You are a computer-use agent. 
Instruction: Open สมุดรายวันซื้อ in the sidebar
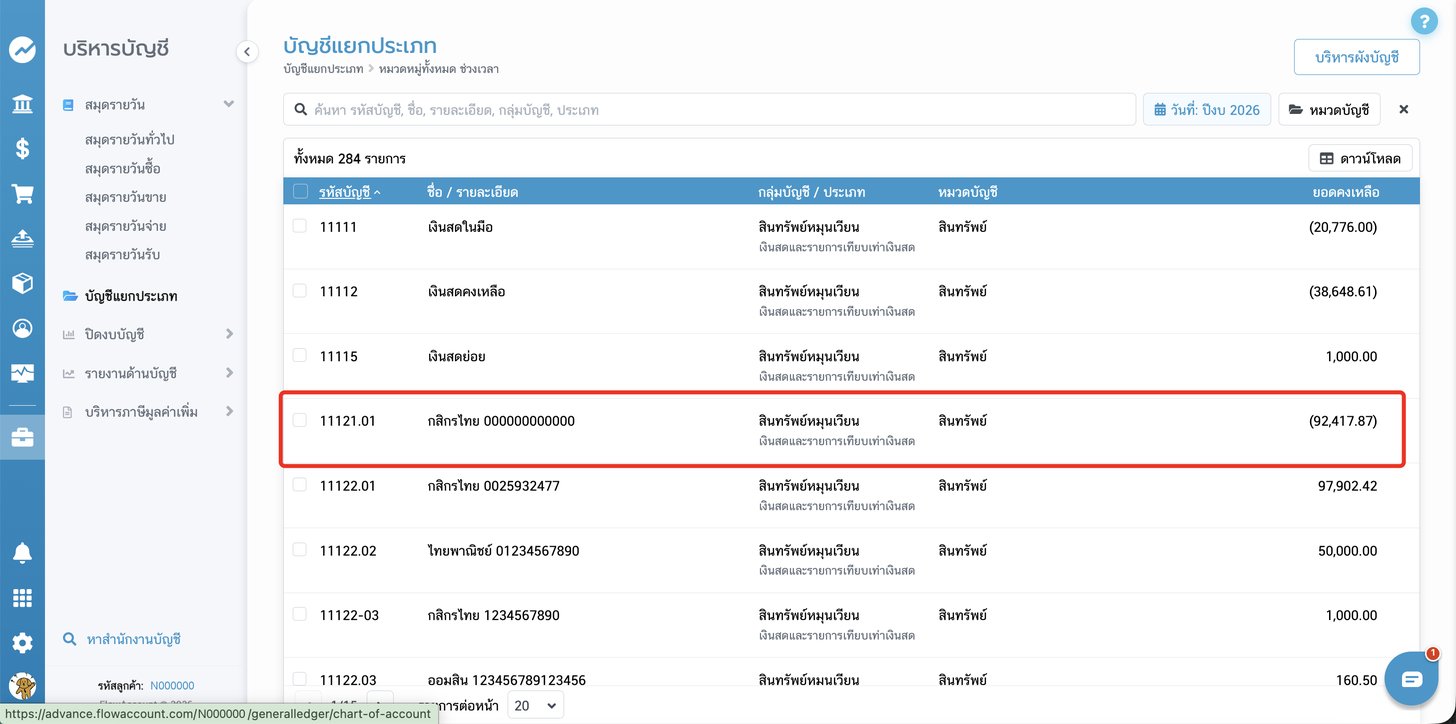123,168
